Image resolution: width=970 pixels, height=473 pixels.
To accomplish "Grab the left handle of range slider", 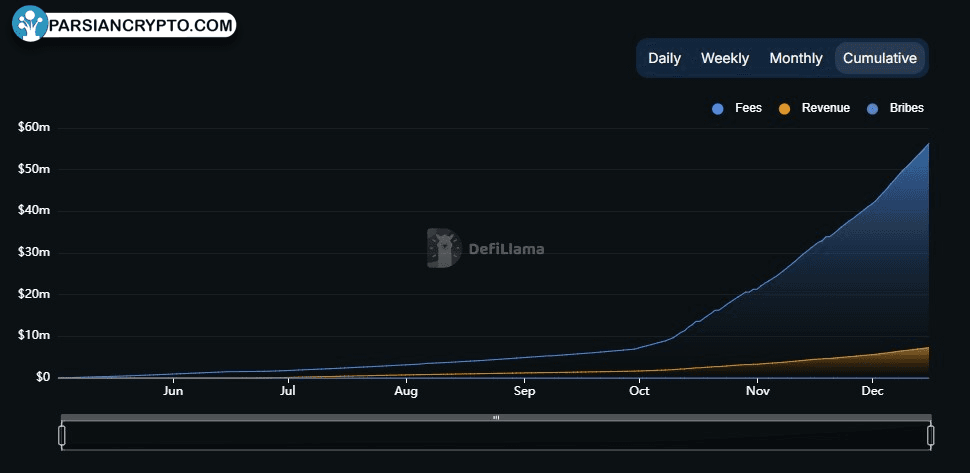I will coord(62,435).
